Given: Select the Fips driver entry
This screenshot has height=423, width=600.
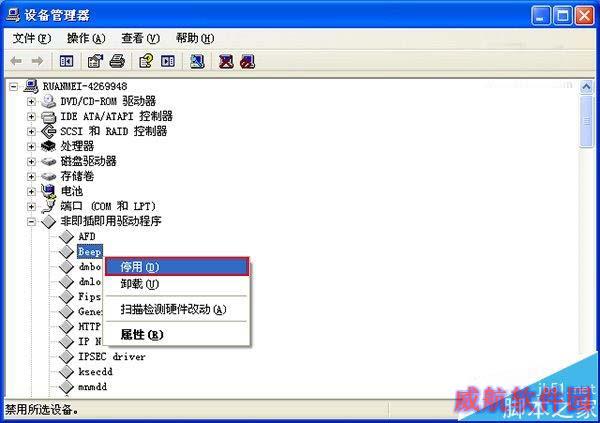Looking at the screenshot, I should tap(90, 297).
